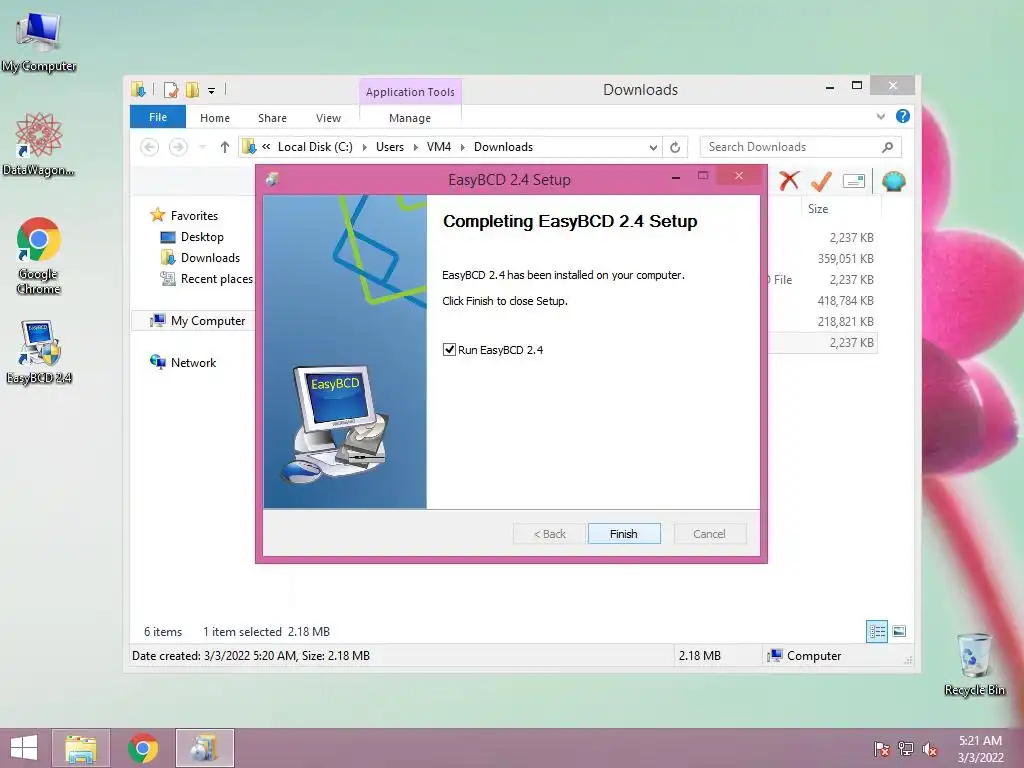Click the Cancel button in Setup
Screen dimensions: 1024x768
point(709,534)
